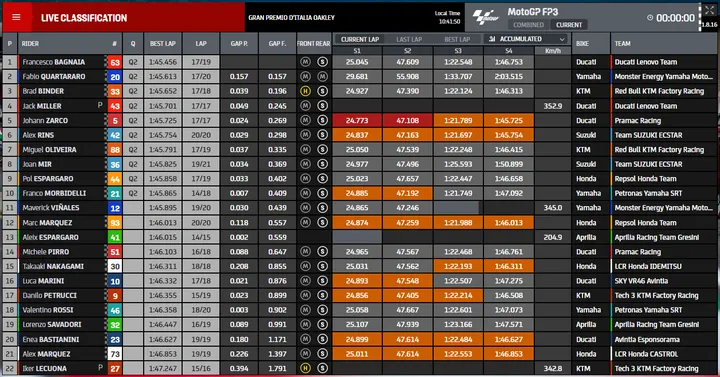The width and height of the screenshot is (720, 377).
Task: Click Petrucci's rear tyre S icon
Action: point(322,295)
